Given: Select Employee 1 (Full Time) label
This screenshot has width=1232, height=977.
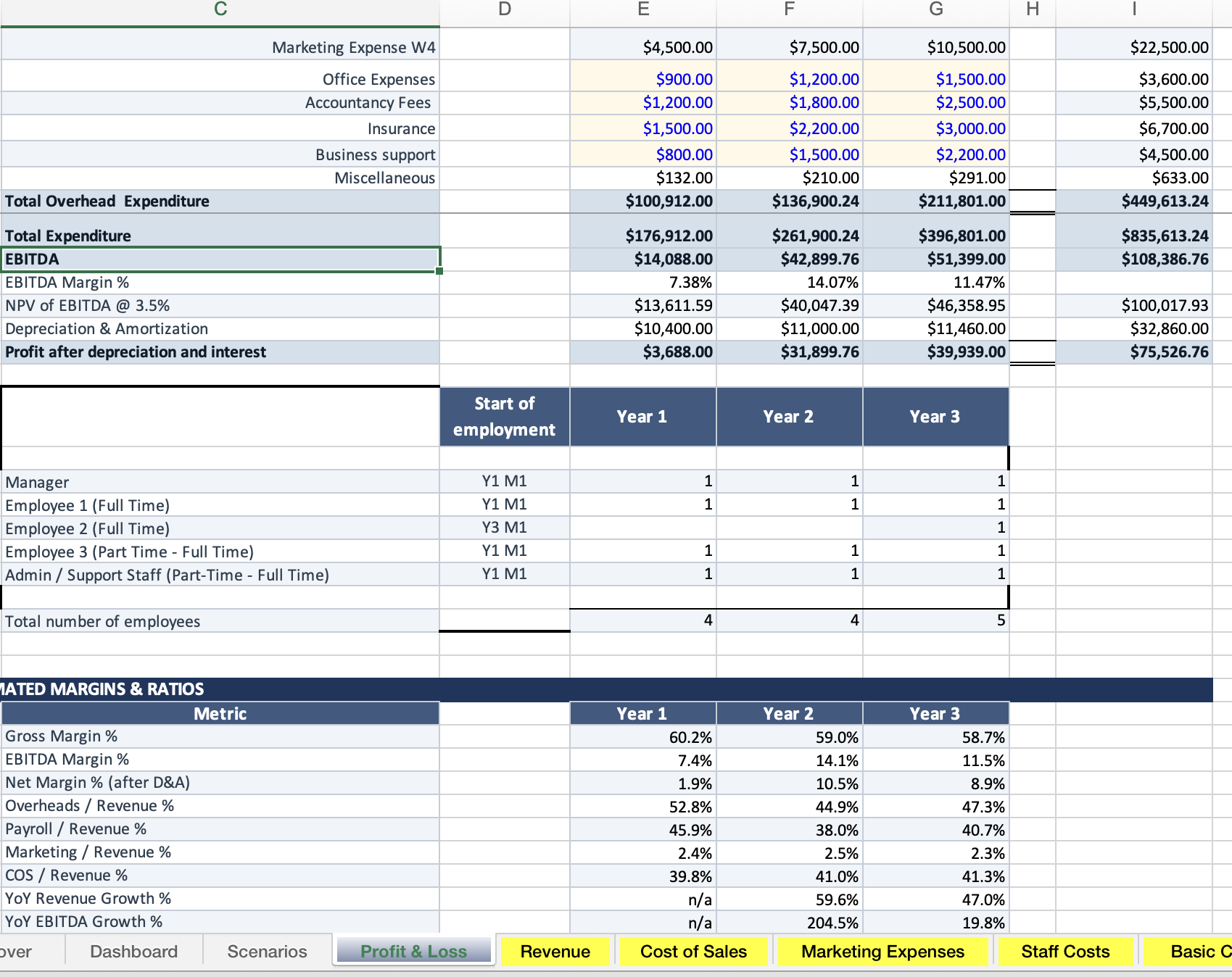Looking at the screenshot, I should click(x=220, y=505).
